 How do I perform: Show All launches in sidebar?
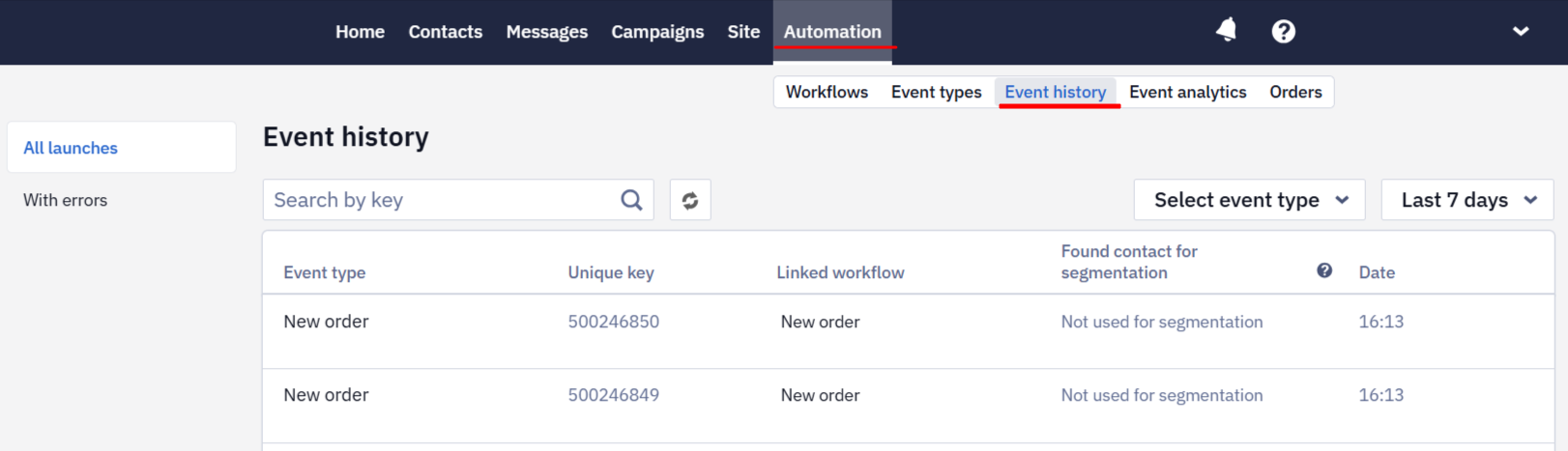121,148
